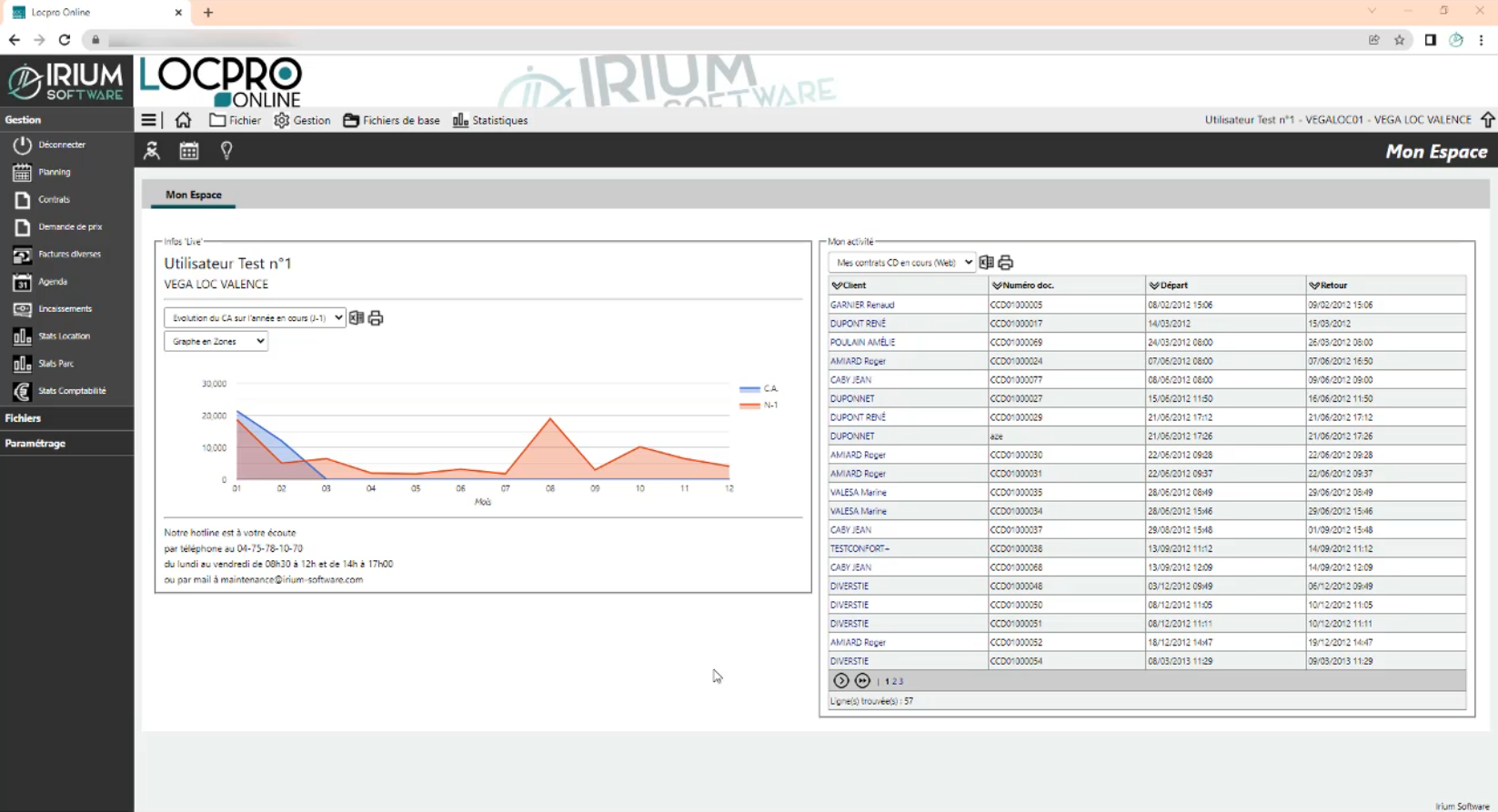Go to page 2 of results
Screen dimensions: 1498x812
[x=894, y=681]
